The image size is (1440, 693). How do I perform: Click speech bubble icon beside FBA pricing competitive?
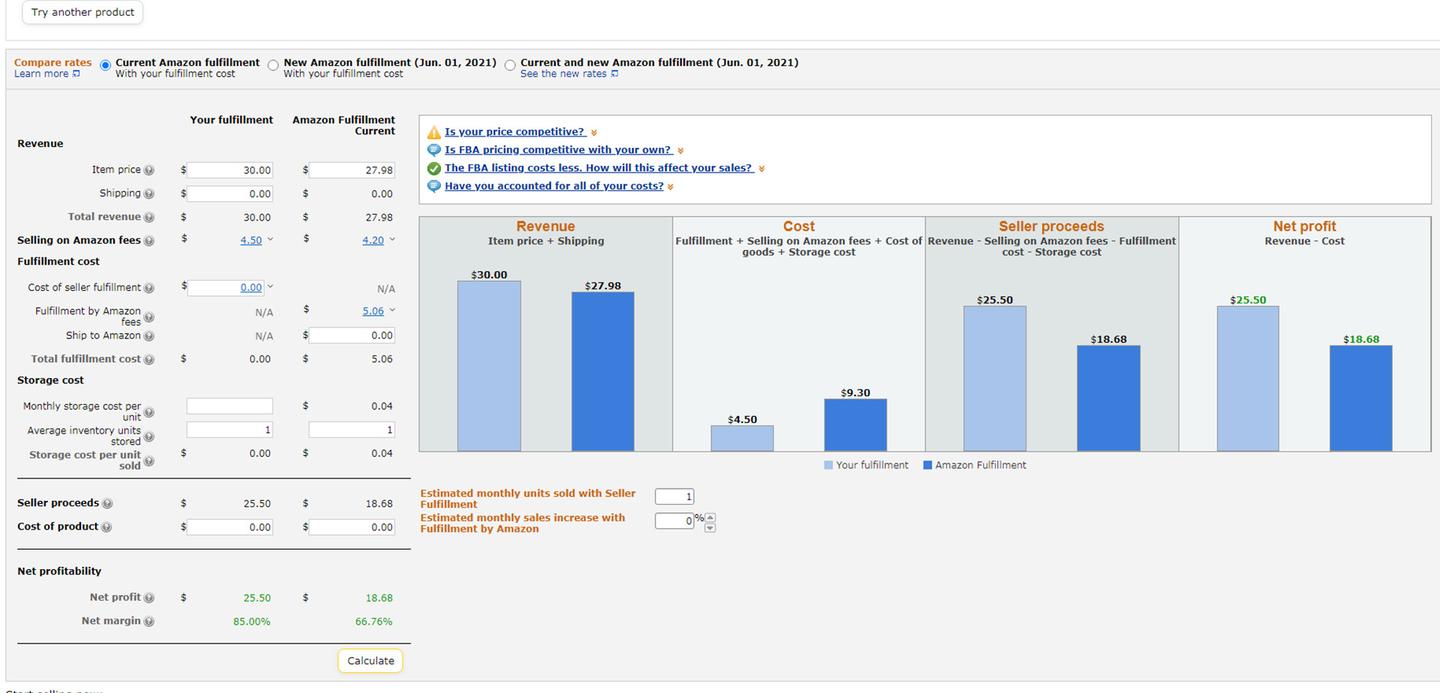tap(434, 150)
